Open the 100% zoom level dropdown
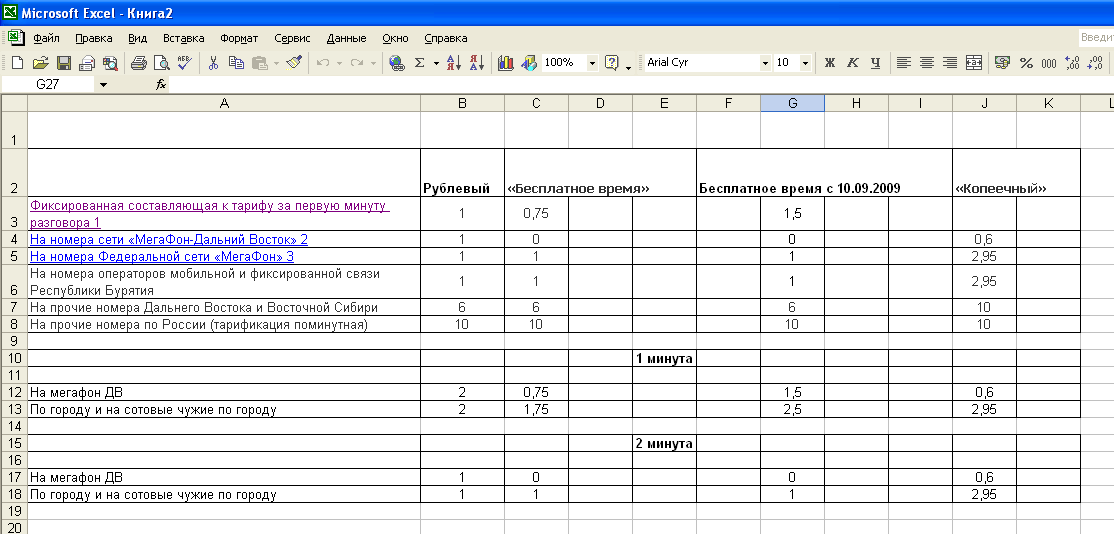This screenshot has width=1114, height=534. [592, 62]
